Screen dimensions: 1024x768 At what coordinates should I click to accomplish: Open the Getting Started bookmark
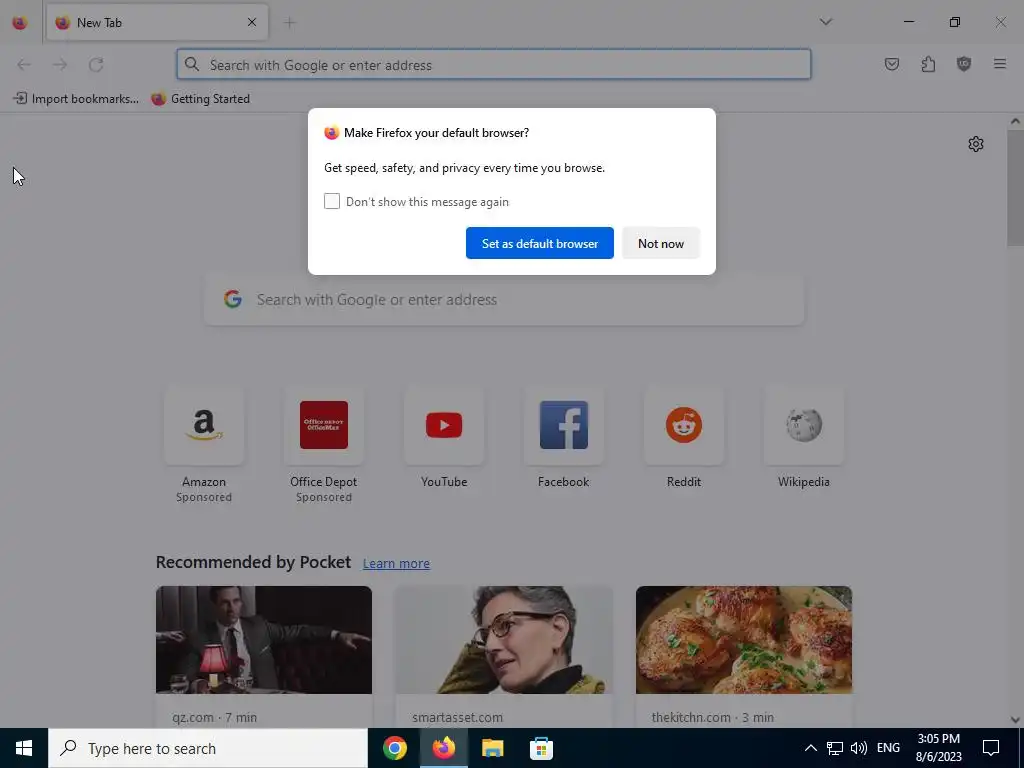[200, 99]
